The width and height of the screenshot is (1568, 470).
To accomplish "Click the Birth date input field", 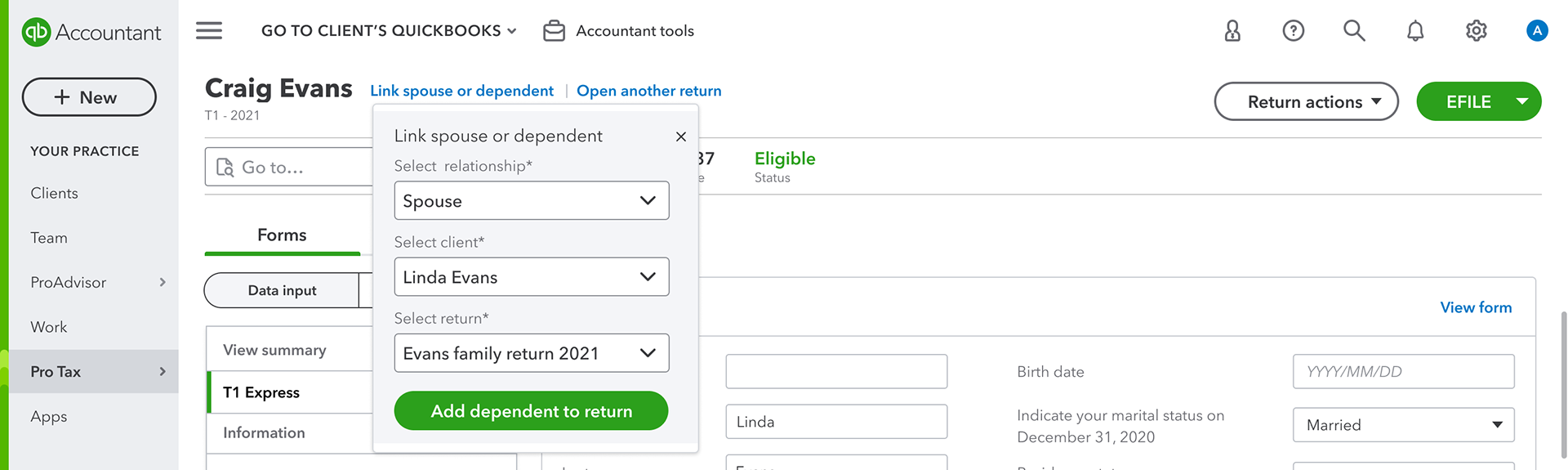I will [1403, 372].
